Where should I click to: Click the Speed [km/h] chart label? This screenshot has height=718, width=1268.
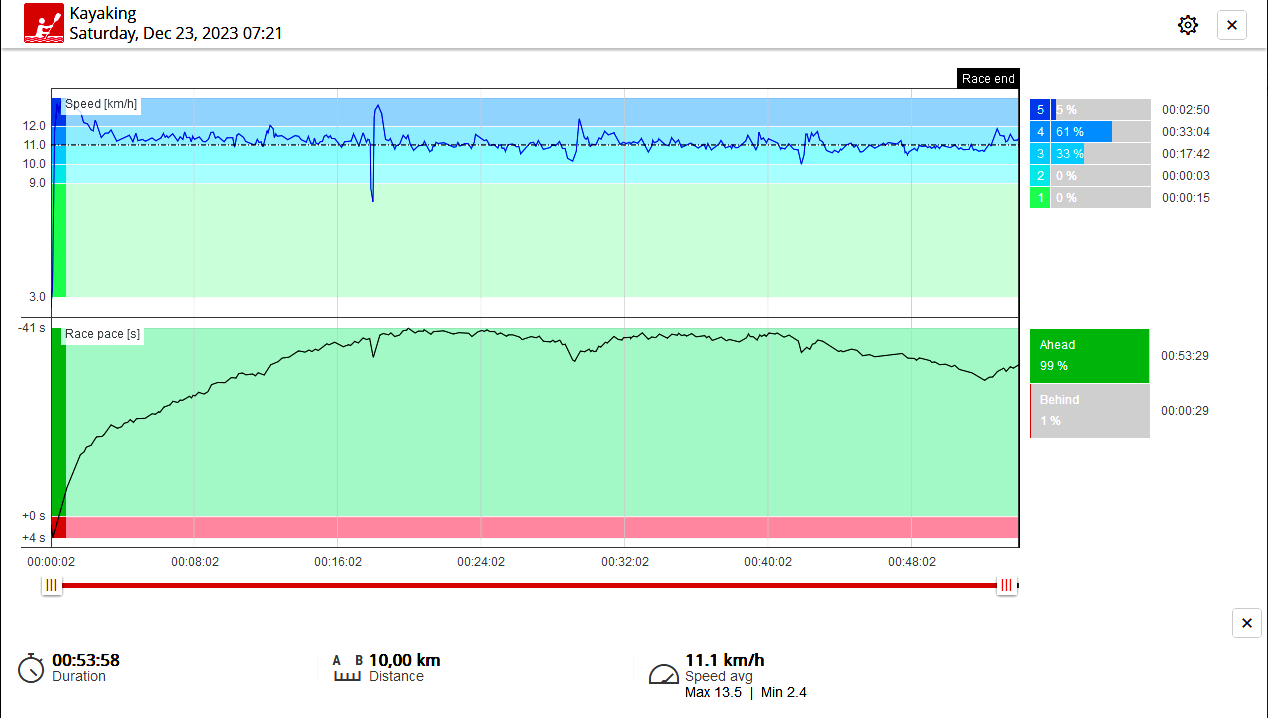(101, 104)
